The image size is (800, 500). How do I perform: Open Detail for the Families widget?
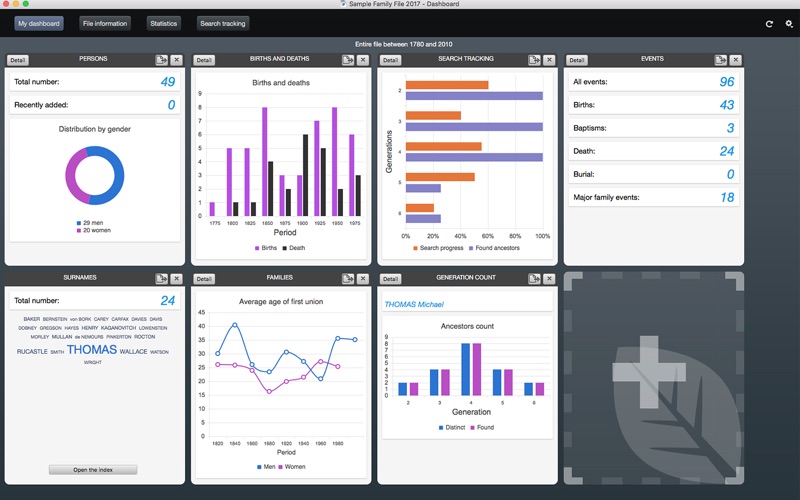(x=204, y=279)
